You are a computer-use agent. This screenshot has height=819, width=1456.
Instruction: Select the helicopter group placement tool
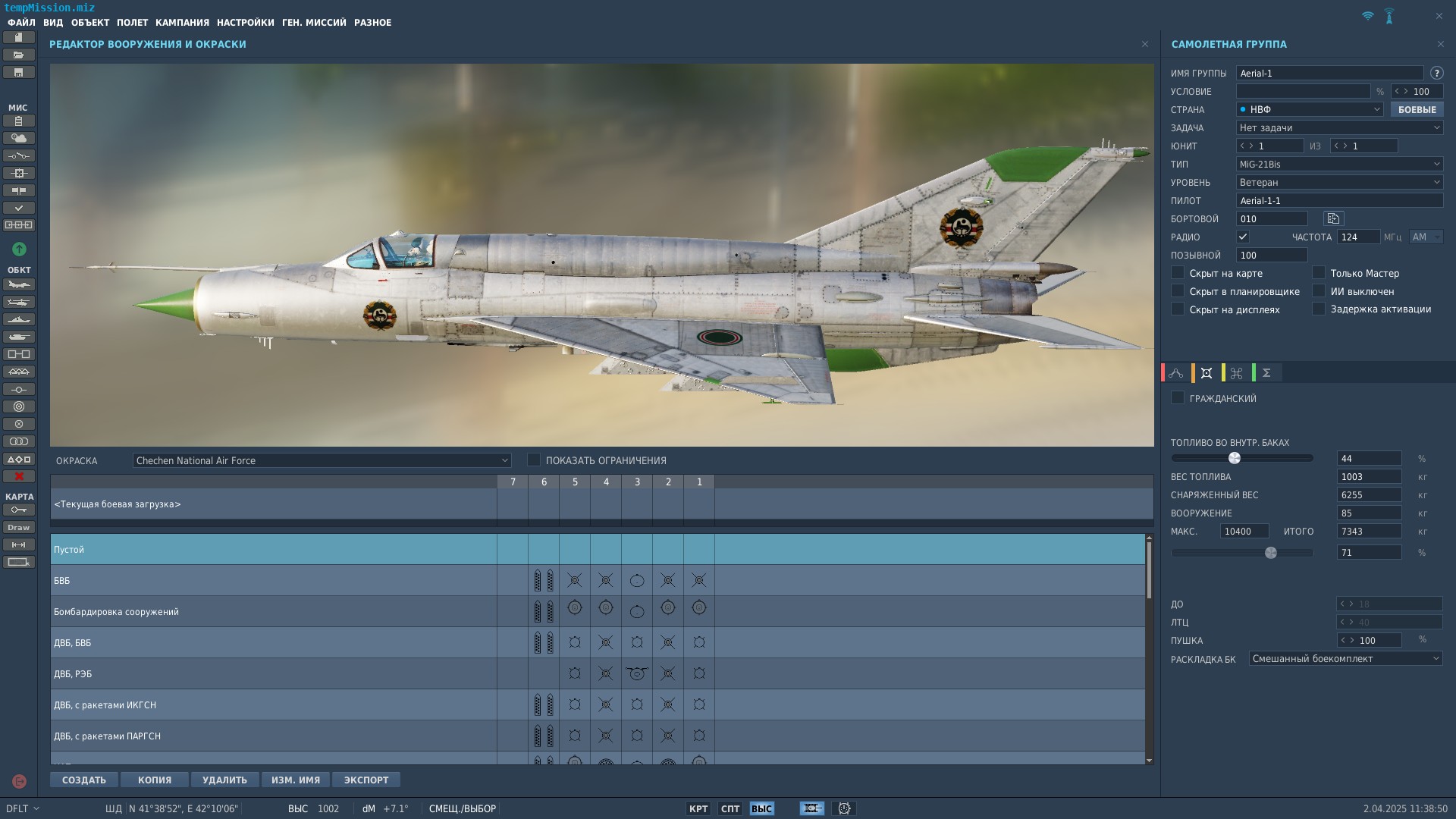(x=19, y=303)
